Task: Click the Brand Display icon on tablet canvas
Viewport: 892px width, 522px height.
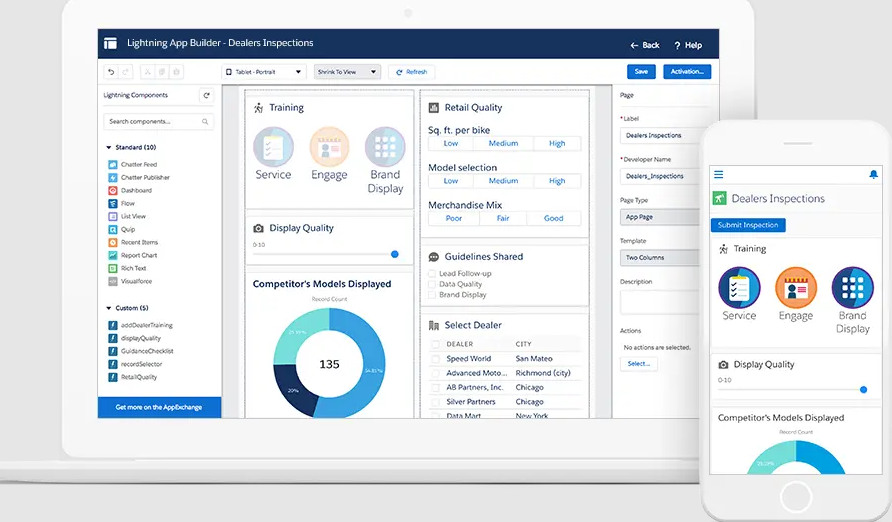Action: pos(385,147)
